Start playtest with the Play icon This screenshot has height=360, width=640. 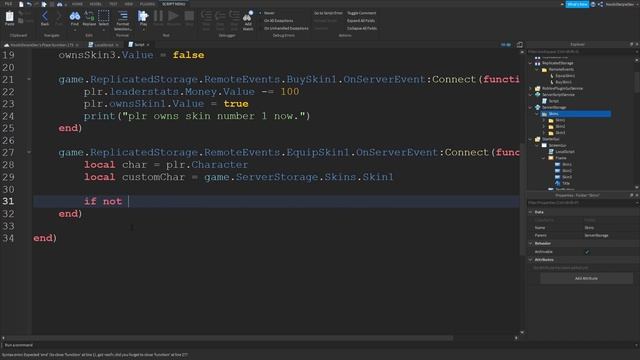click(x=143, y=16)
